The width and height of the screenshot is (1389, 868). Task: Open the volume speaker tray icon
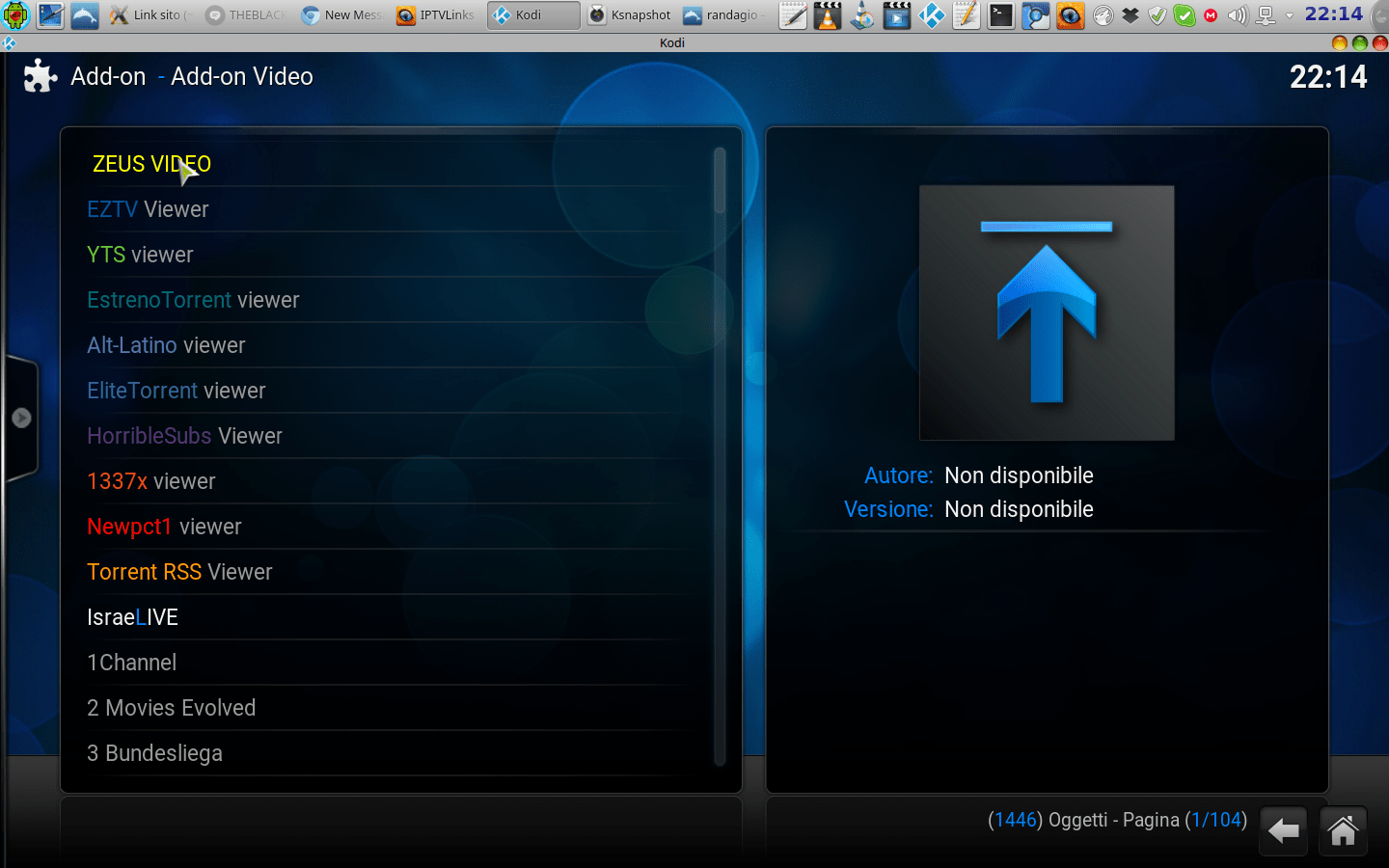pos(1238,15)
